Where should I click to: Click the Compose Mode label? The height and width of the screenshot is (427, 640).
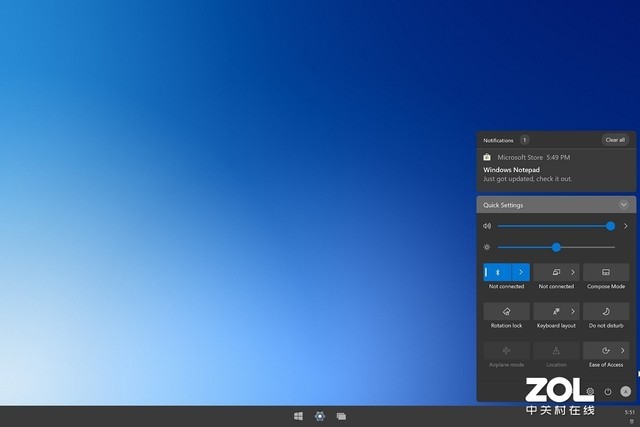(606, 287)
